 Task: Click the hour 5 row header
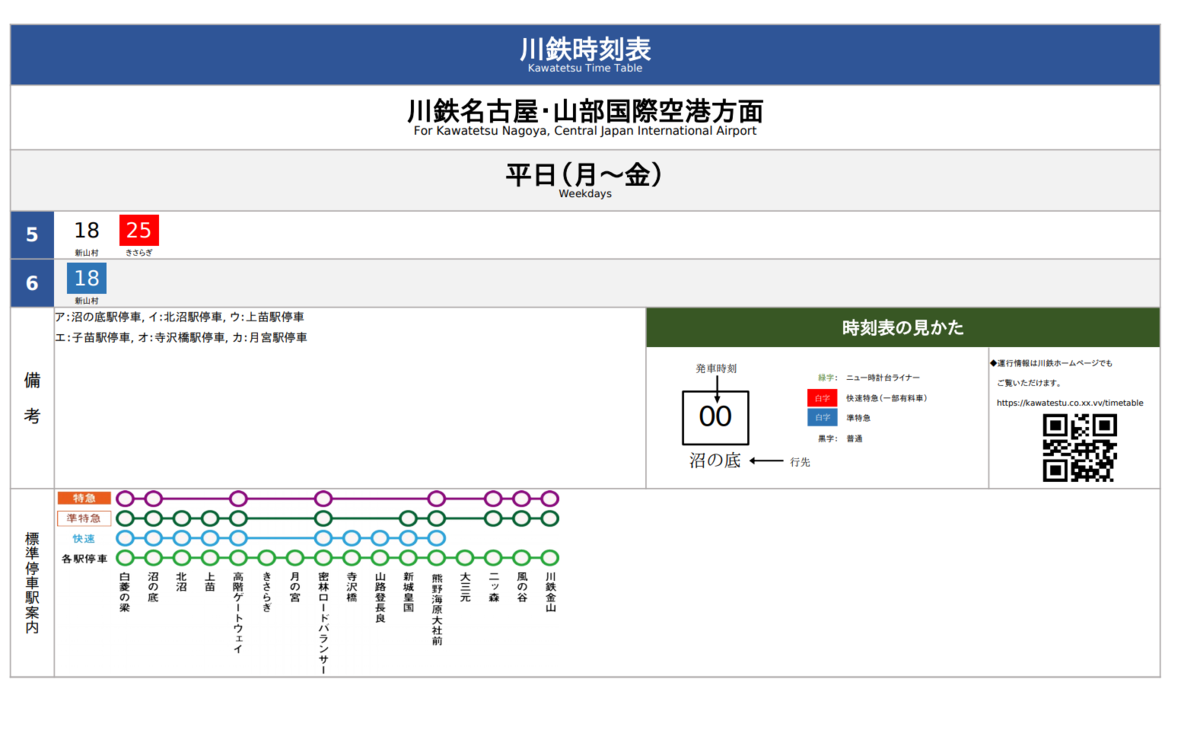coord(32,235)
